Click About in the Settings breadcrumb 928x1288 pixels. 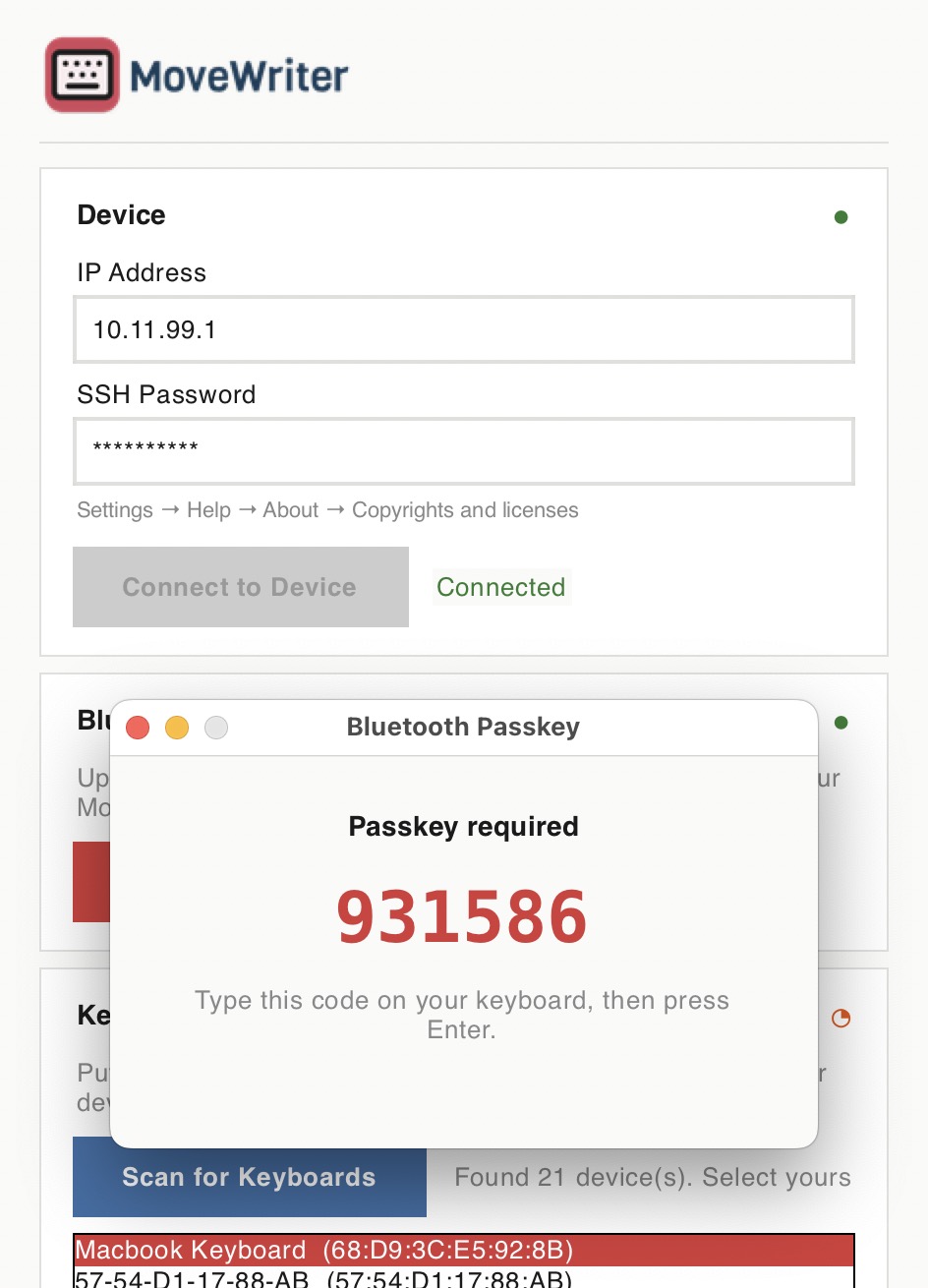289,510
